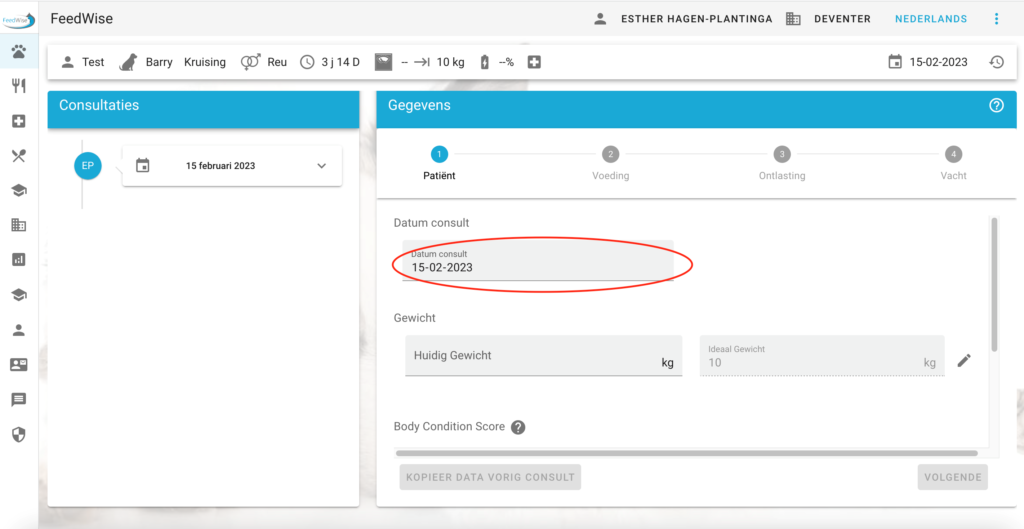Click the Datum consult date field
The height and width of the screenshot is (529, 1024).
point(538,261)
